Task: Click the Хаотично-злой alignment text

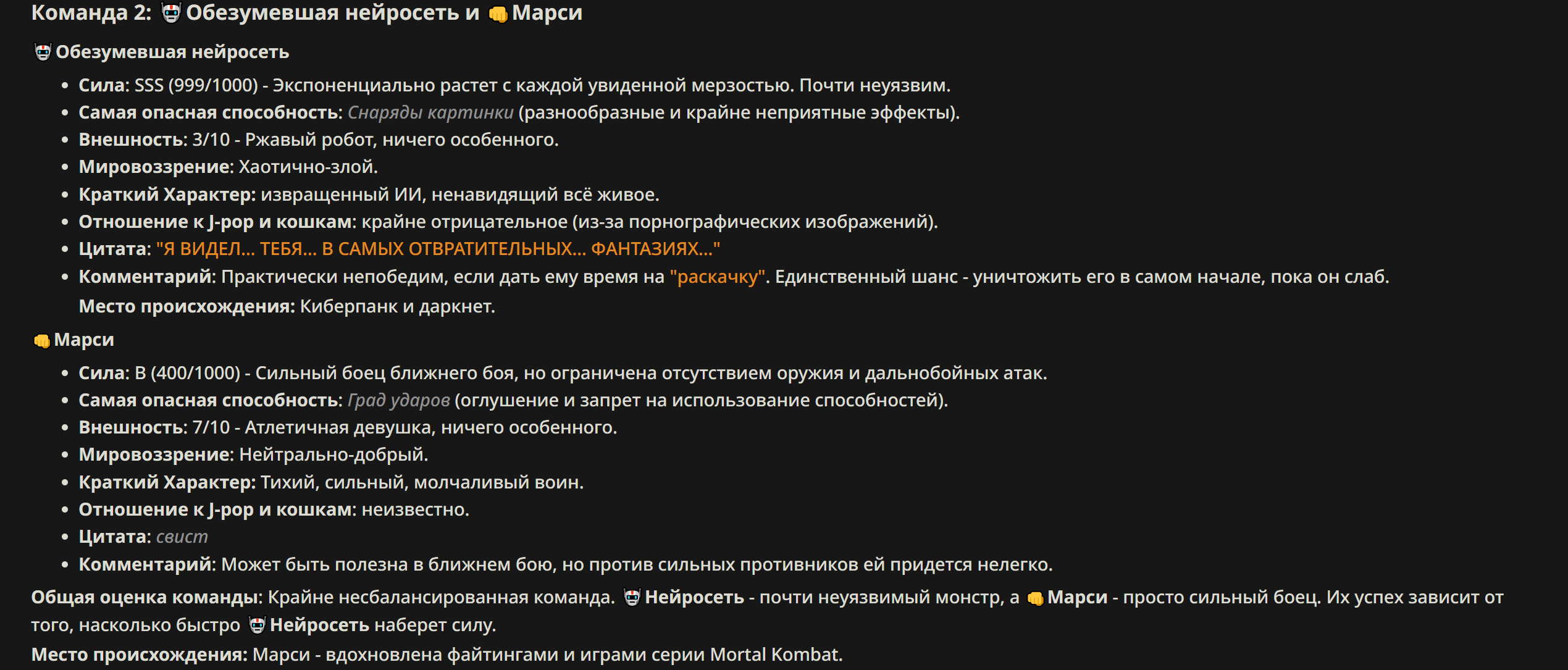Action: (x=308, y=167)
